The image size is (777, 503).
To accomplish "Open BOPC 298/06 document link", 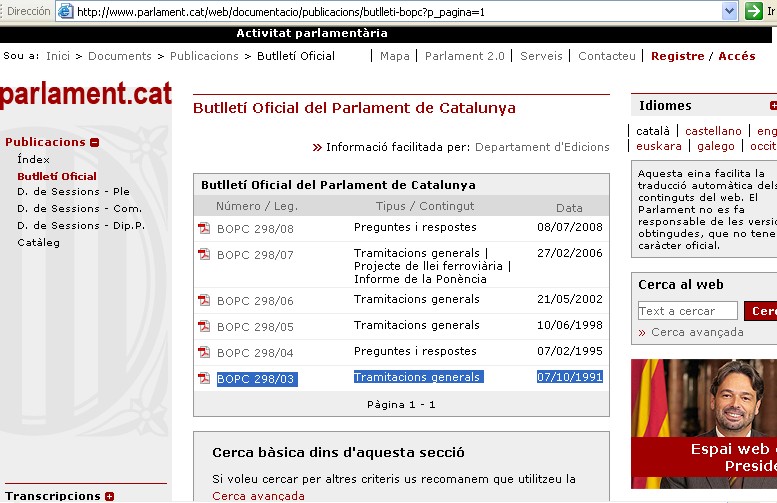I will pos(255,301).
